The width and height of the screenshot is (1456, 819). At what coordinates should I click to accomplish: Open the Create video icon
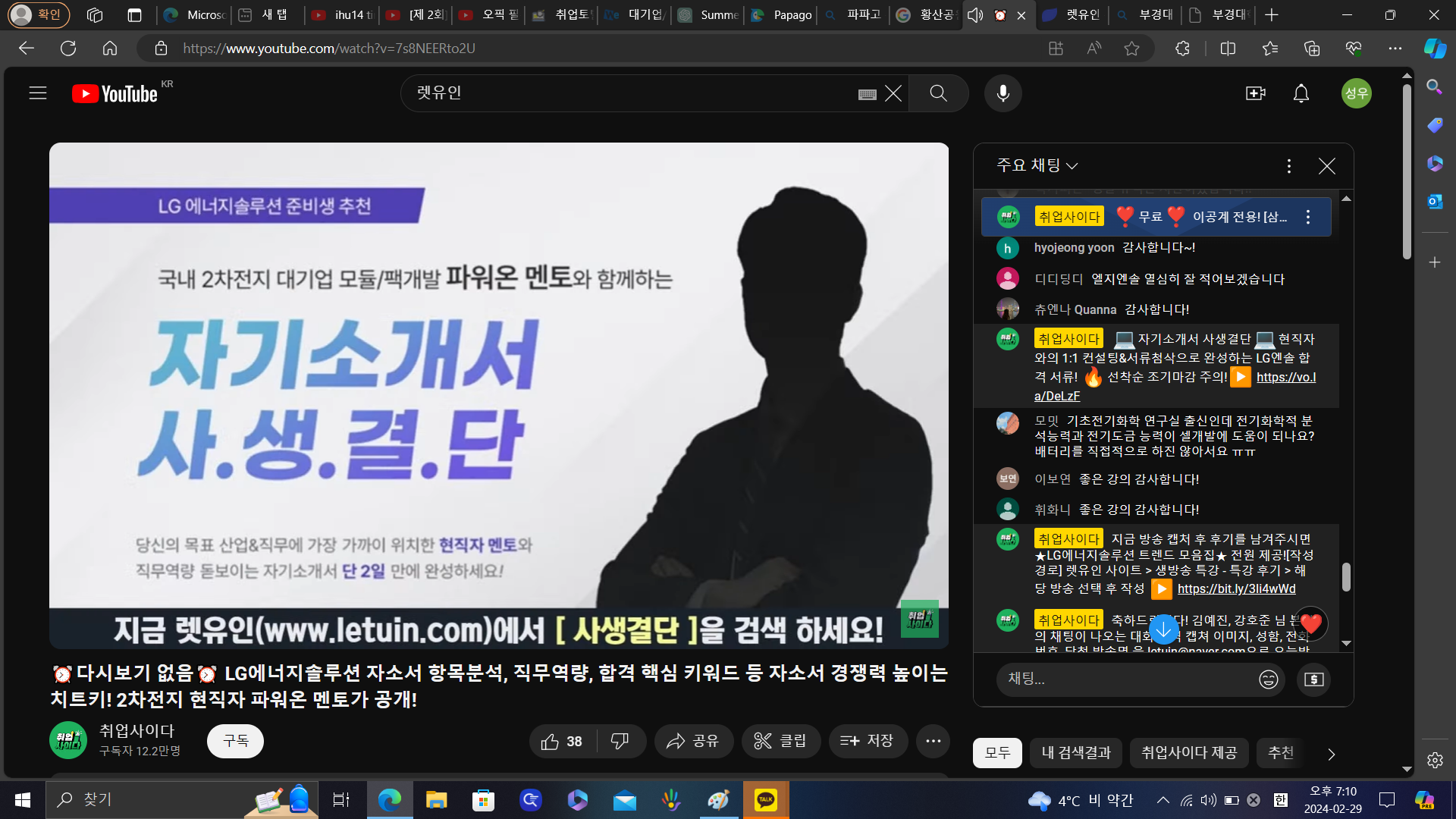click(x=1256, y=93)
